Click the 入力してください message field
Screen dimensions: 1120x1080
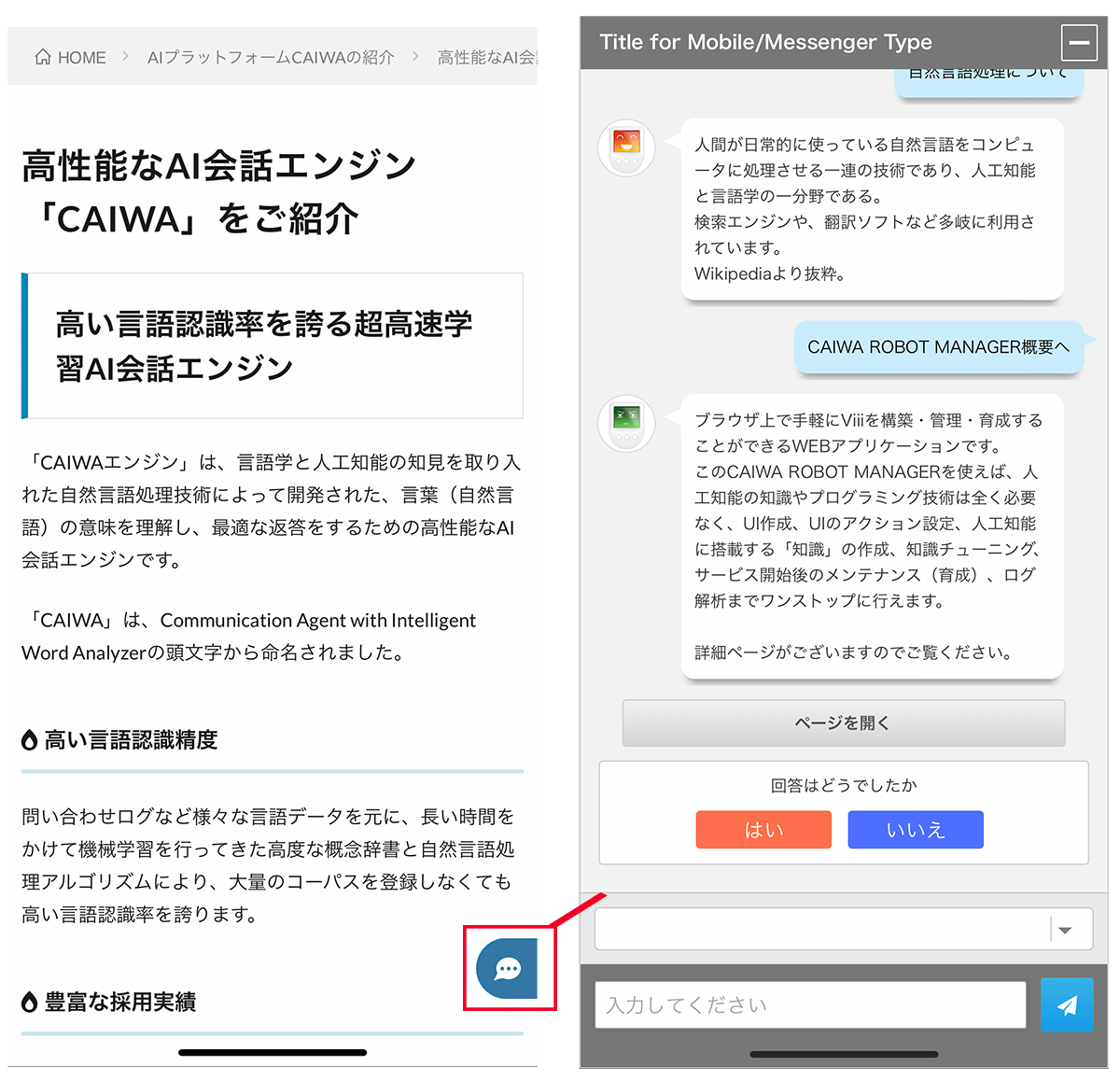coord(809,1004)
